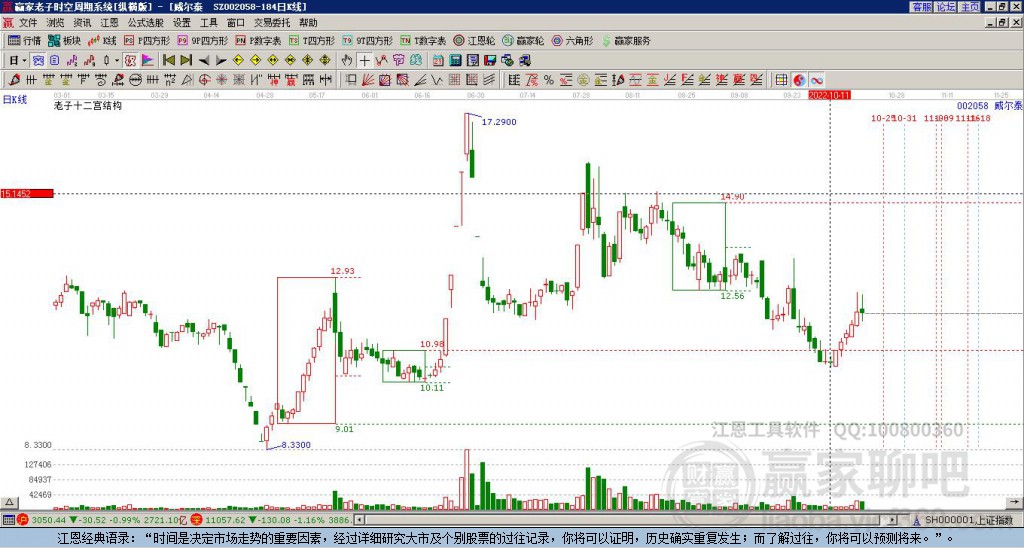Open the calculator icon
The image size is (1024, 548).
(456, 61)
